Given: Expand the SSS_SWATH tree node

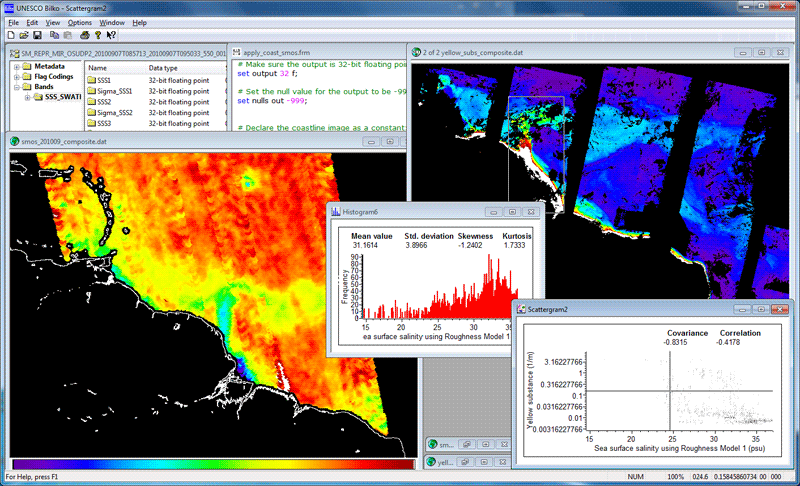Looking at the screenshot, I should coord(28,97).
